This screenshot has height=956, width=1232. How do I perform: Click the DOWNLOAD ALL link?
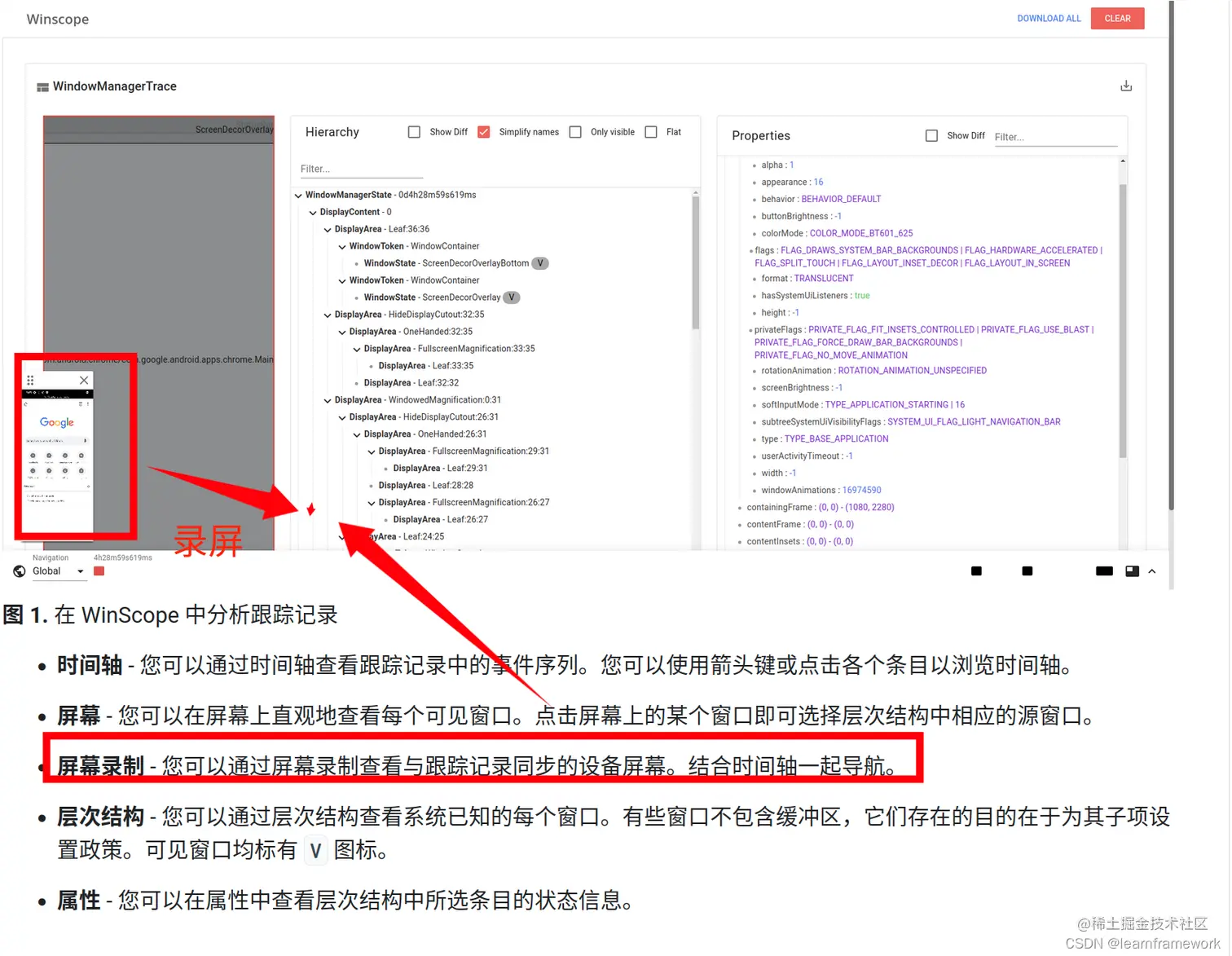[1049, 18]
